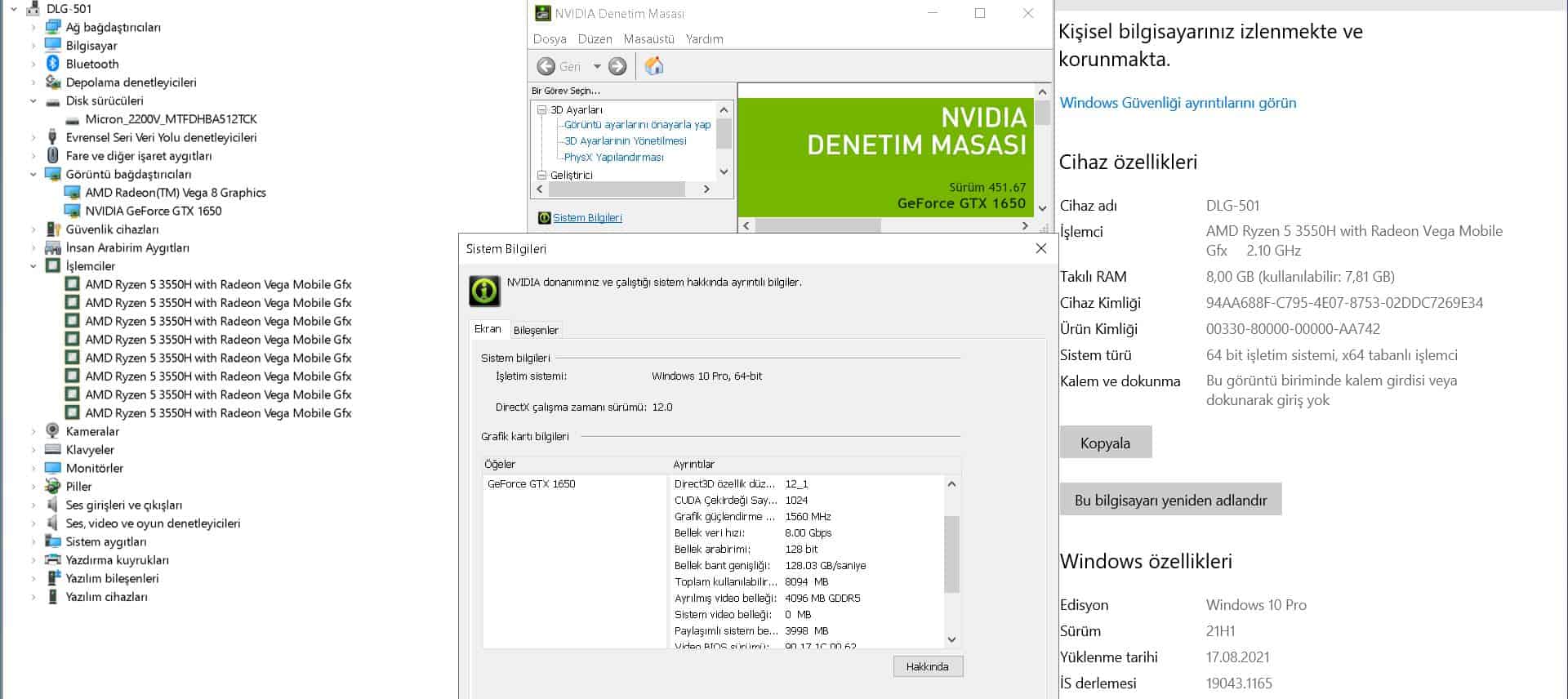Click the Ses girişleri ve çıkışları speaker icon
This screenshot has height=699, width=1568.
[x=53, y=505]
